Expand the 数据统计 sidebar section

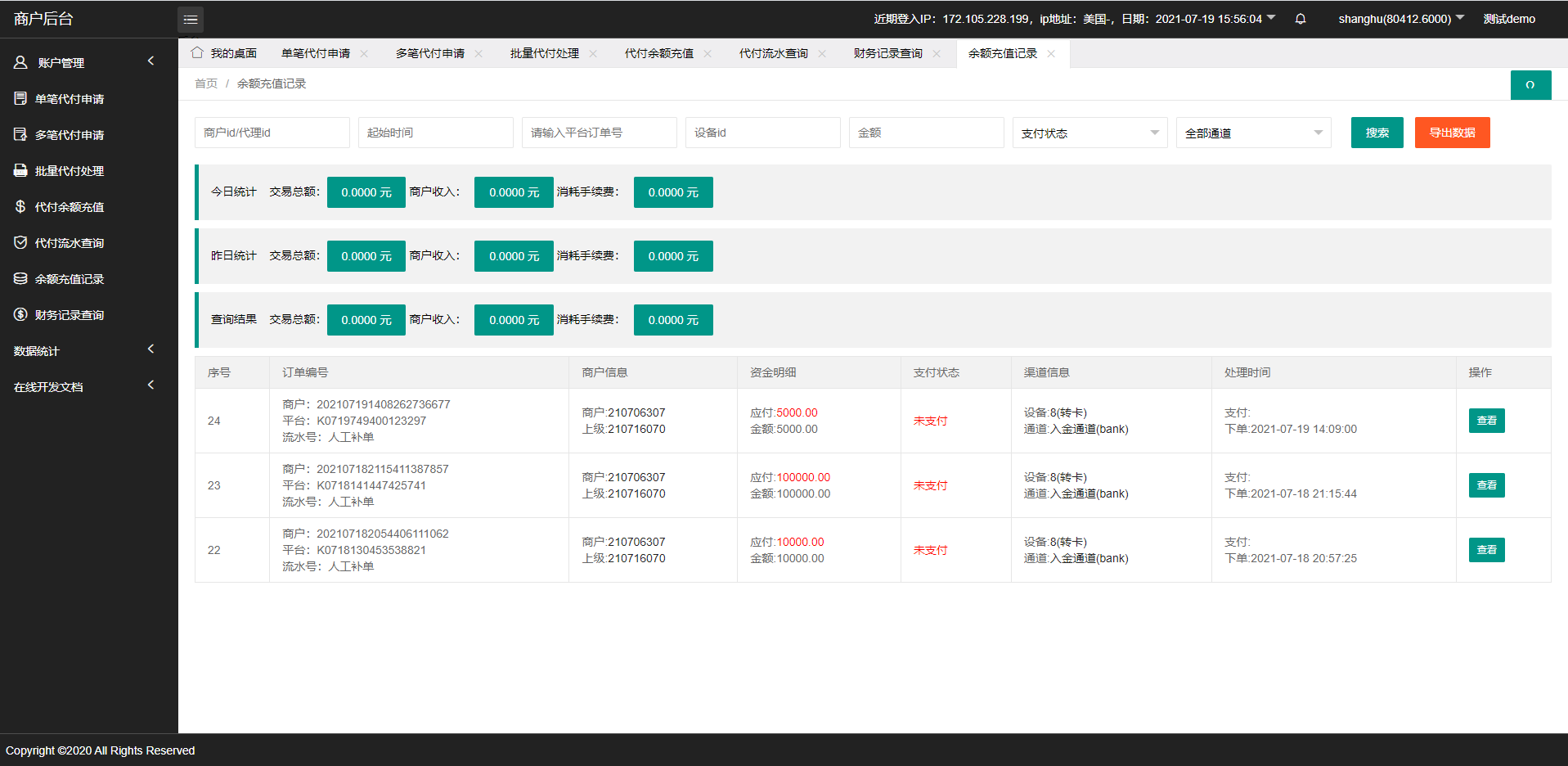click(x=82, y=351)
